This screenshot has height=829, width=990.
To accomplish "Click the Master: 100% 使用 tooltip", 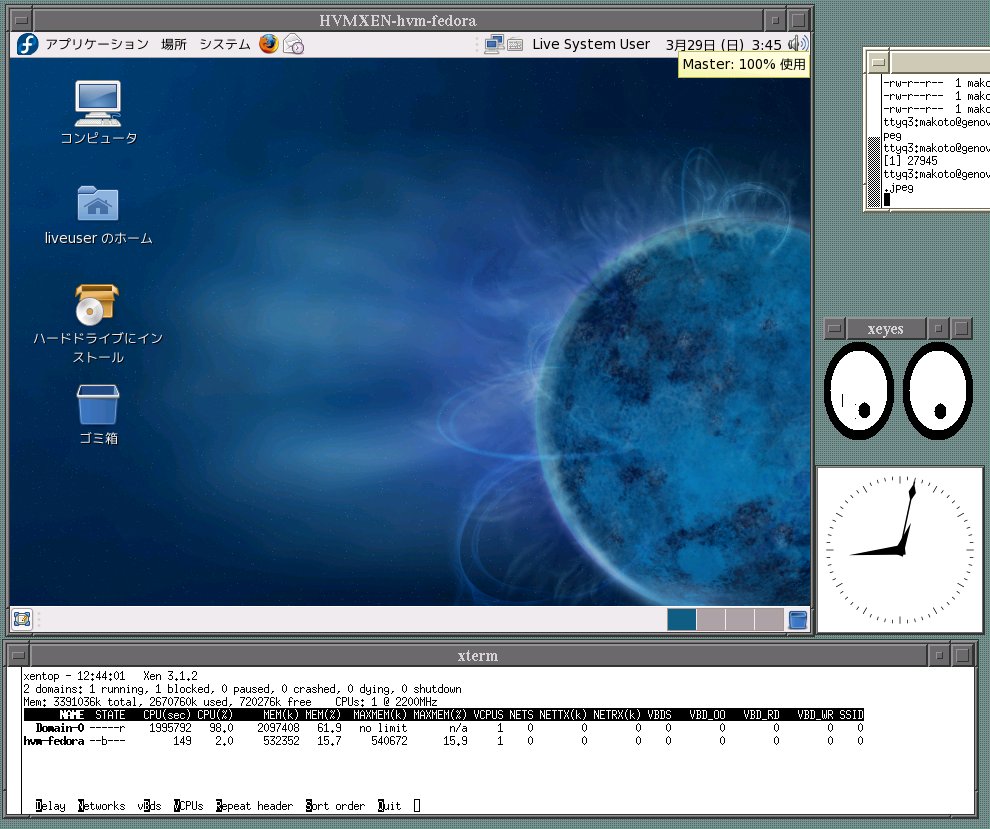I will coord(744,64).
